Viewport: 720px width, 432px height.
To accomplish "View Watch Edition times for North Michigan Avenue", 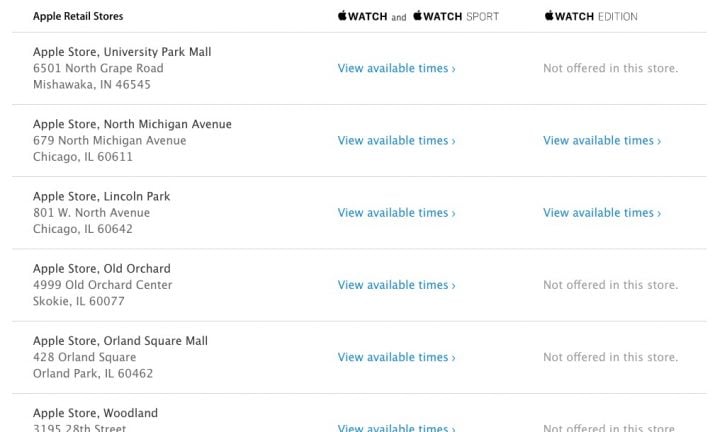I will click(x=602, y=140).
